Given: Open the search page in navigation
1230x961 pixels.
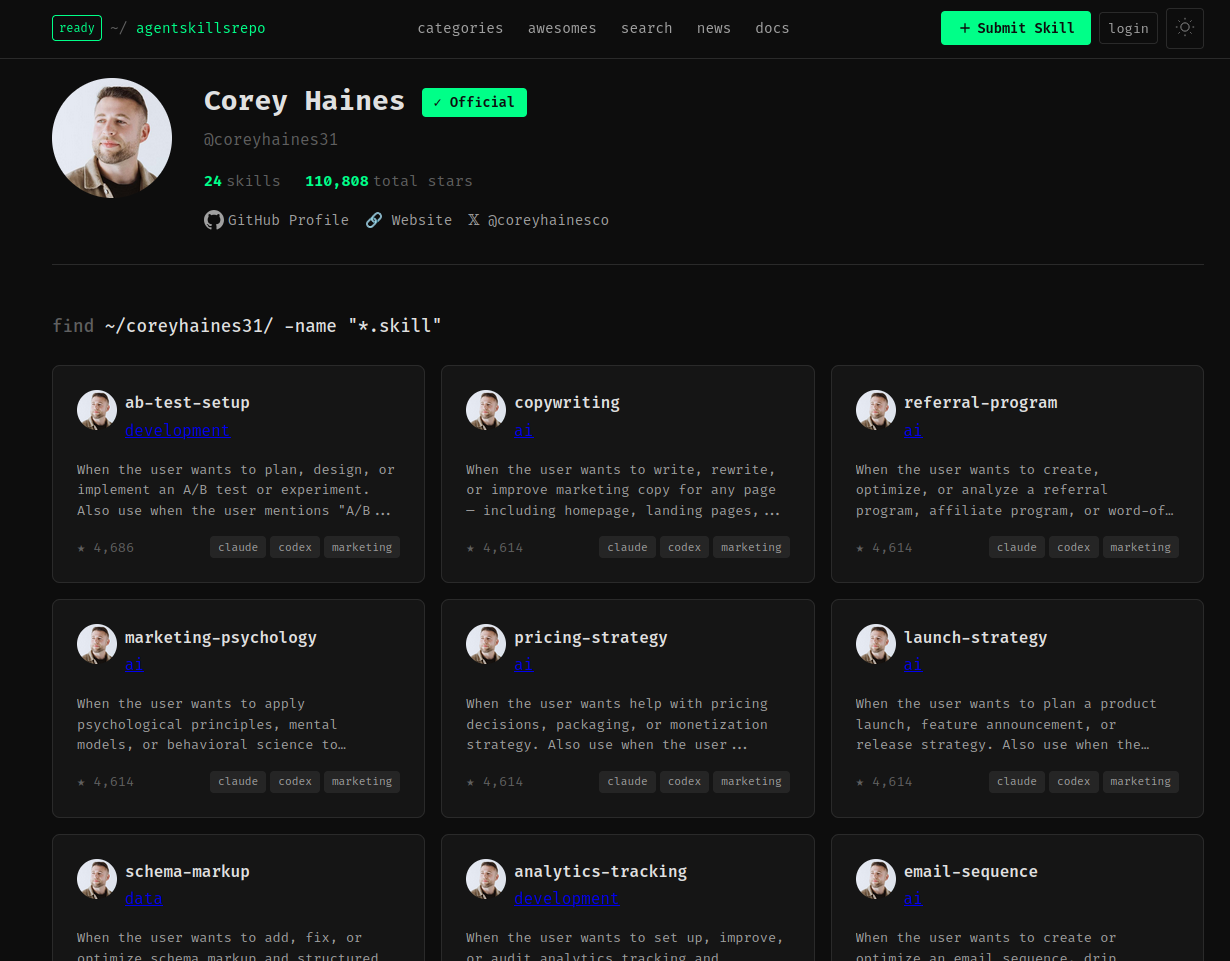Looking at the screenshot, I should (646, 28).
